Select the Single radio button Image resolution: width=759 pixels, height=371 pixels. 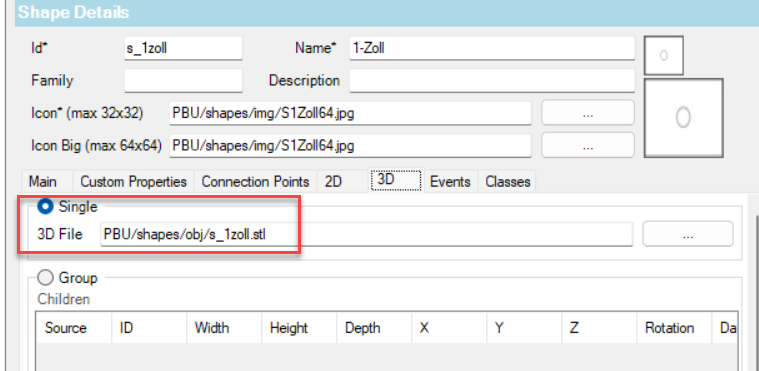(46, 207)
